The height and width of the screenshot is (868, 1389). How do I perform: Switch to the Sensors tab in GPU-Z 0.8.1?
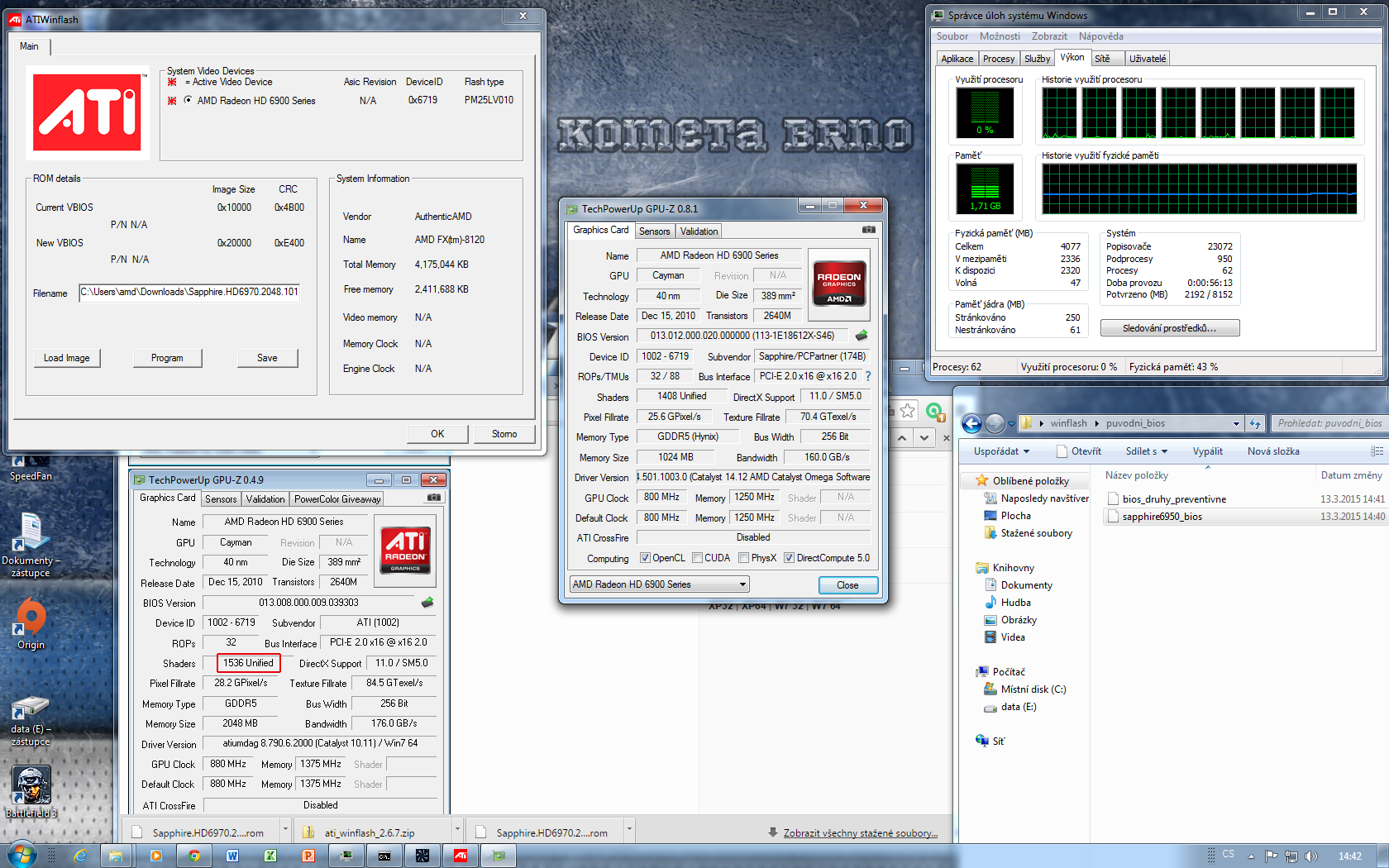654,231
